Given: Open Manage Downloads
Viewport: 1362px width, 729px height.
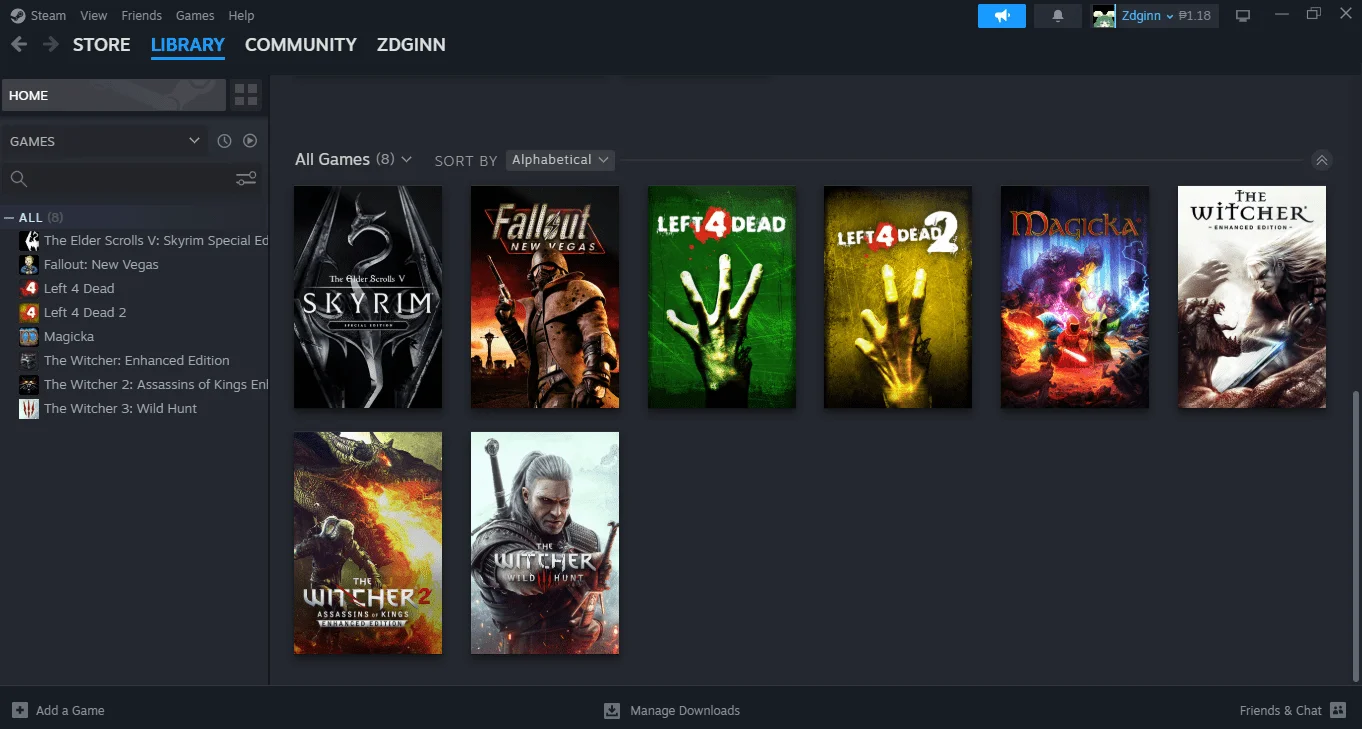Looking at the screenshot, I should click(685, 711).
